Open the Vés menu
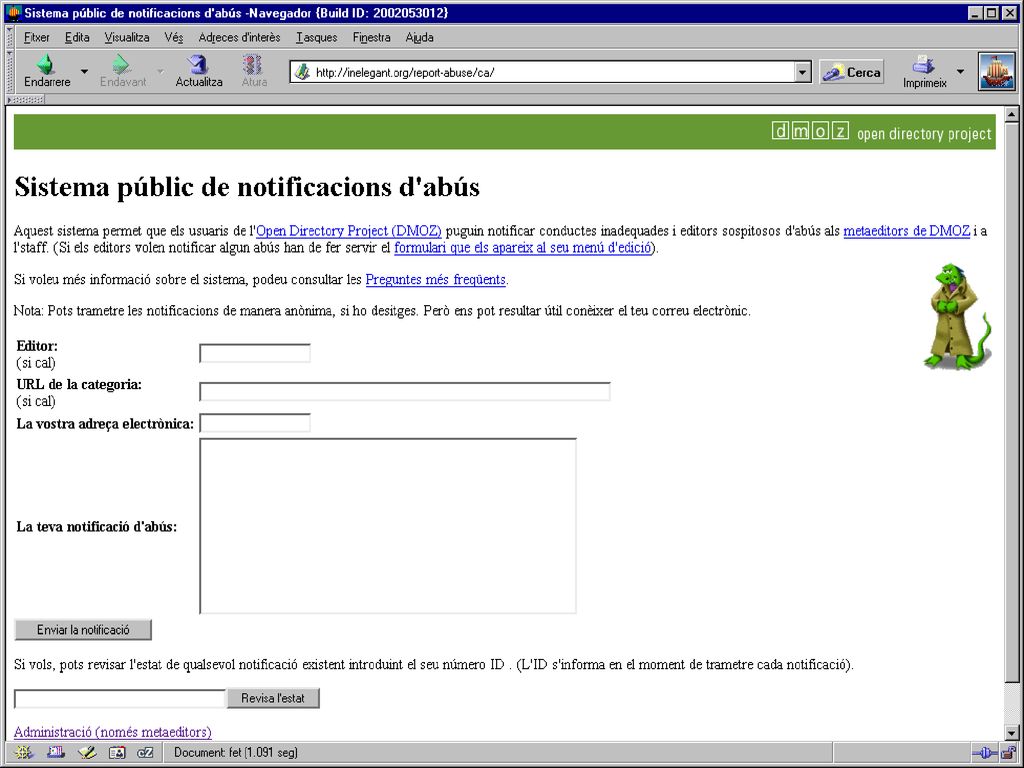1024x768 pixels. 174,37
